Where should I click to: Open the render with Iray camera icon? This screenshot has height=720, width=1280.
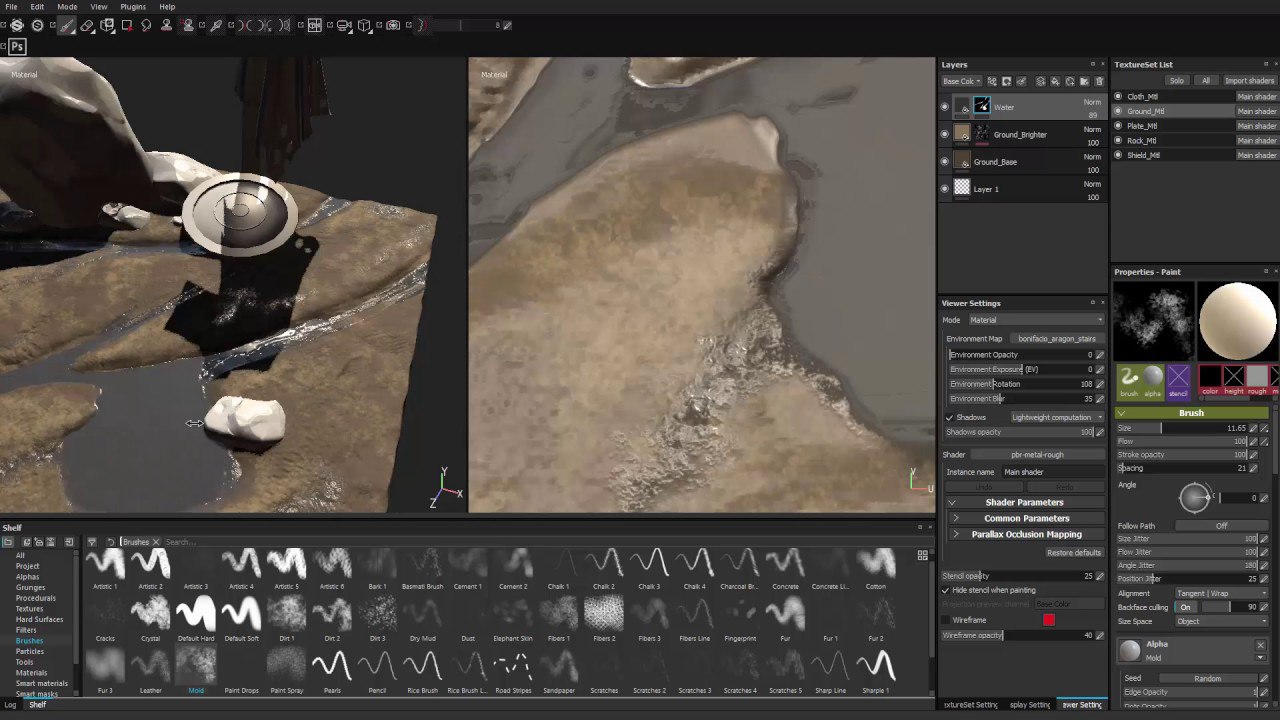[393, 25]
